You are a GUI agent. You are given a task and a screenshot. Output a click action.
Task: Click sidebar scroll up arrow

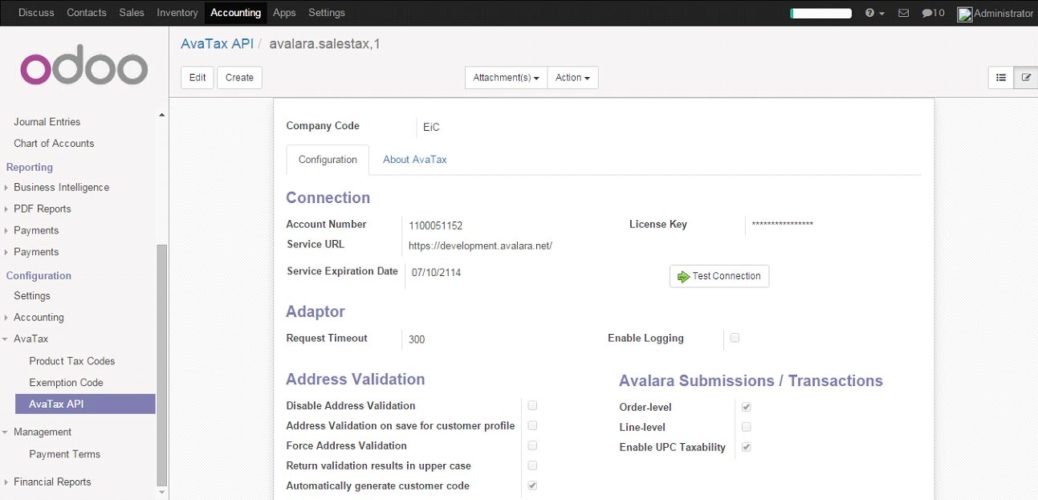point(162,115)
